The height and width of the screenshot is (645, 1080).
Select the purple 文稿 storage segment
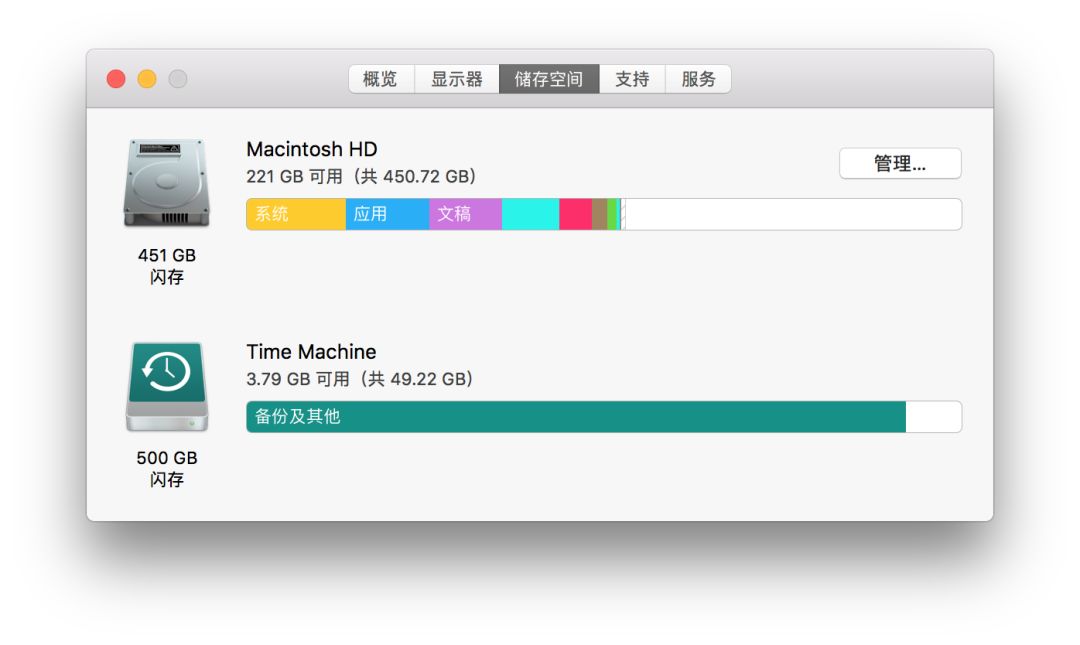(x=466, y=214)
